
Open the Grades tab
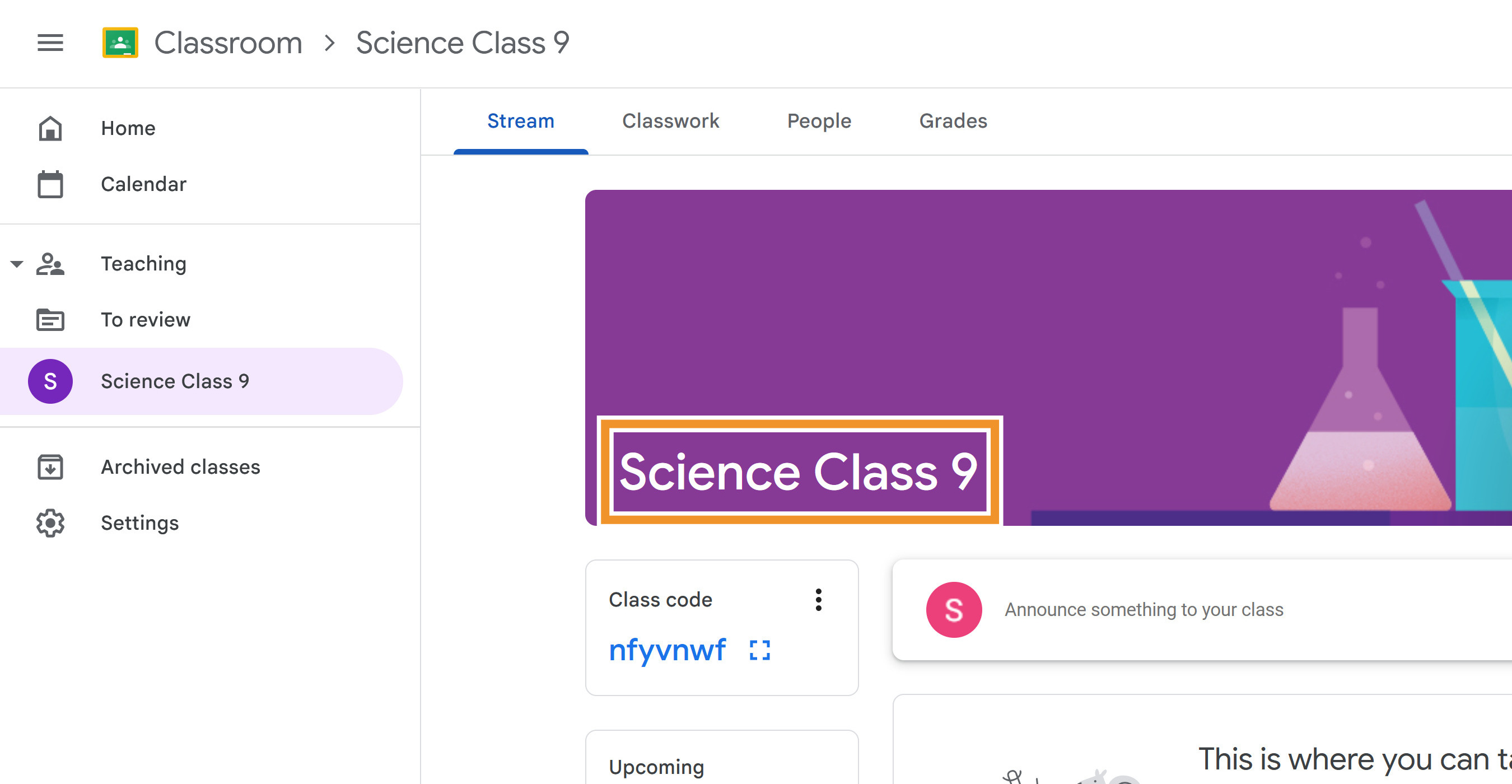953,121
